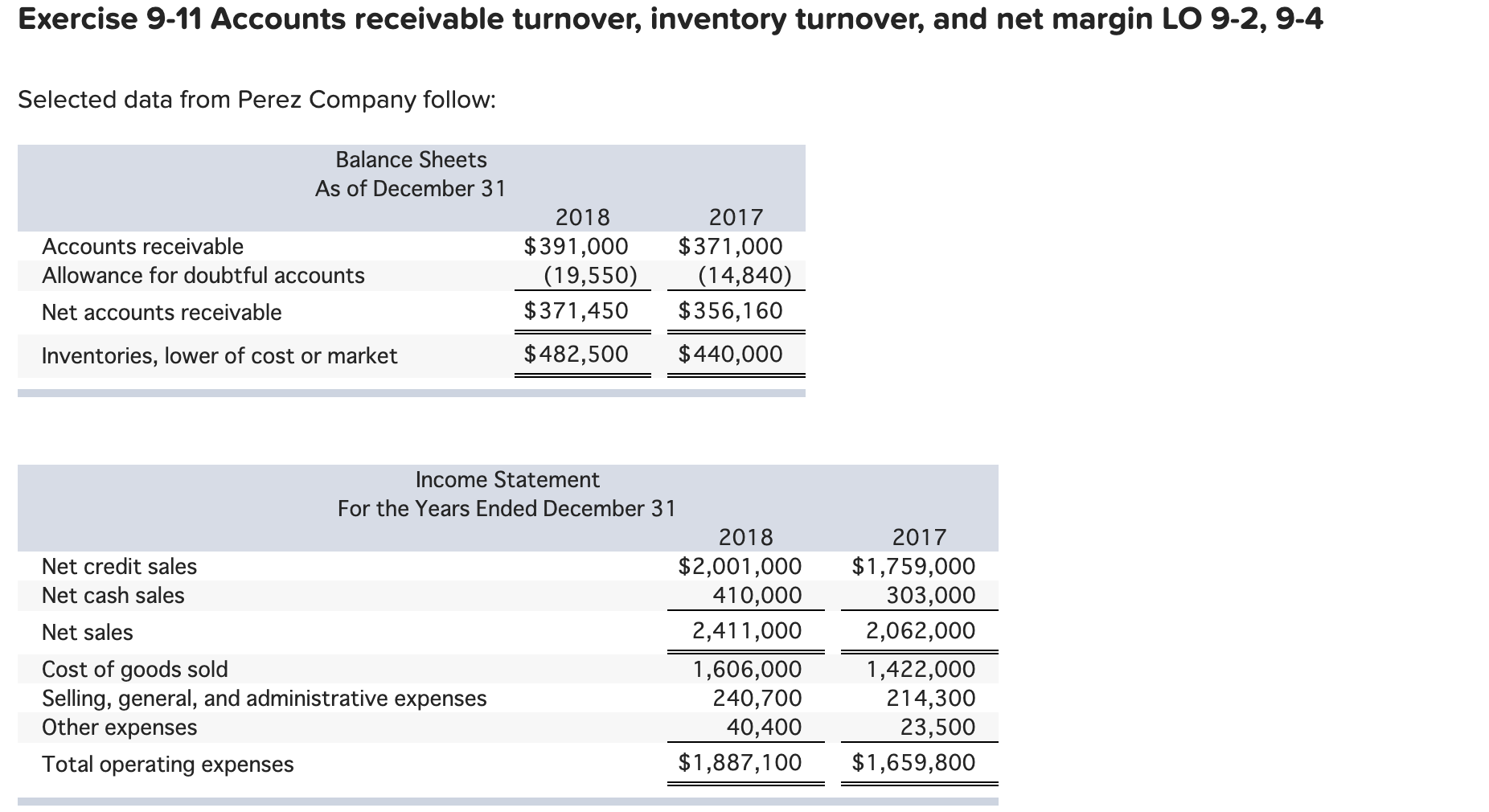Click other expenses value 23,500
This screenshot has width=1489, height=812.
click(937, 727)
